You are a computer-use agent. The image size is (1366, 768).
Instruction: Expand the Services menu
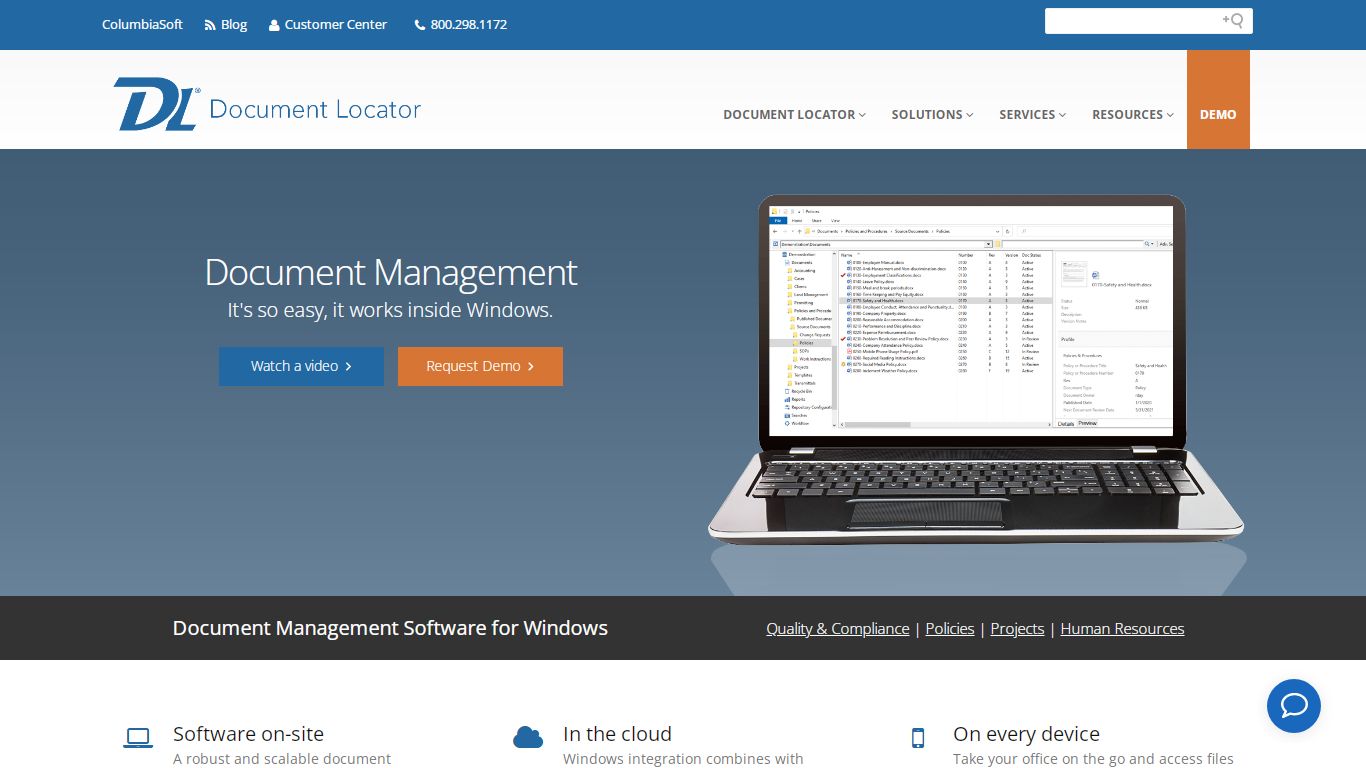click(1032, 114)
